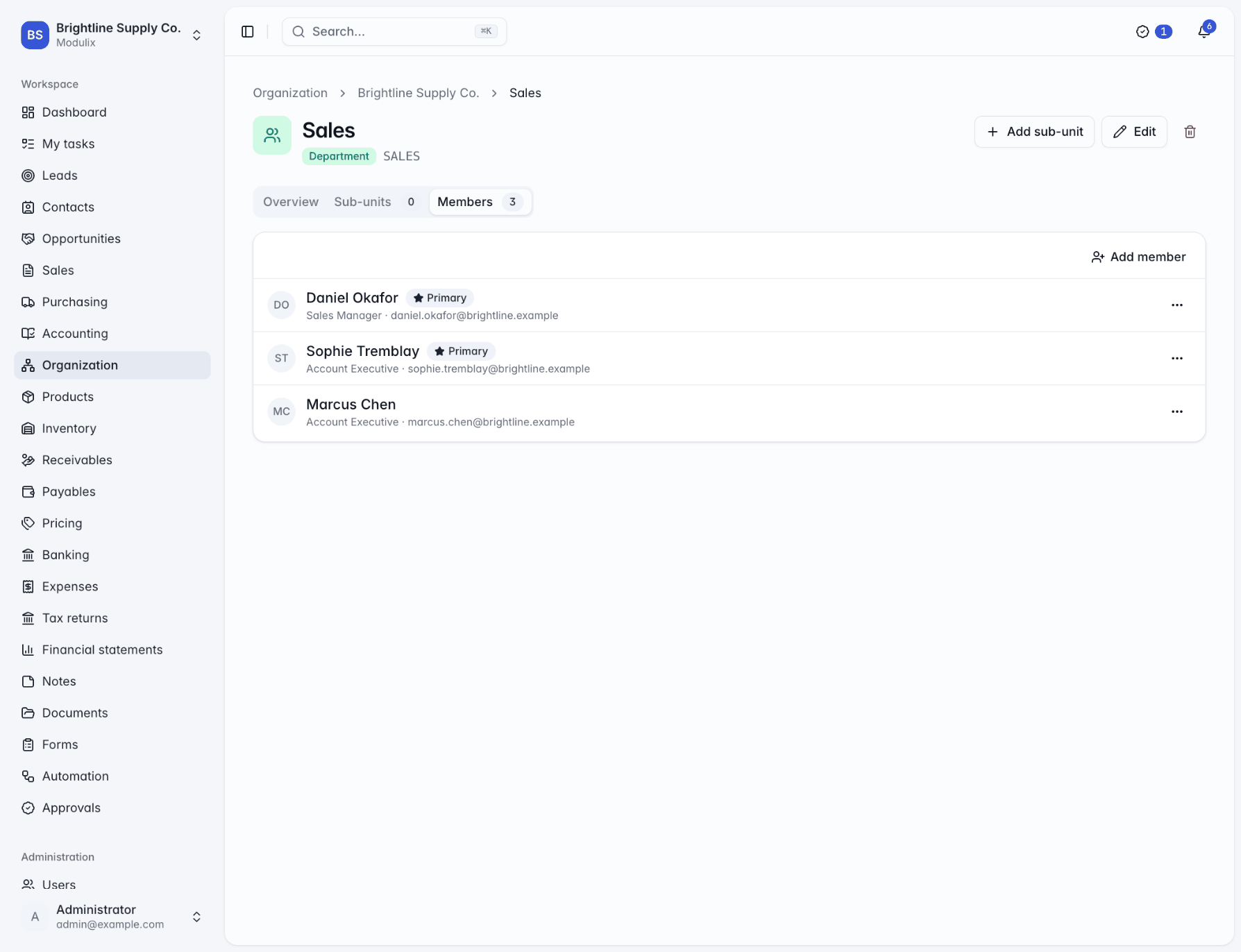Viewport: 1241px width, 952px height.
Task: Open Financial statements
Action: (x=112, y=649)
